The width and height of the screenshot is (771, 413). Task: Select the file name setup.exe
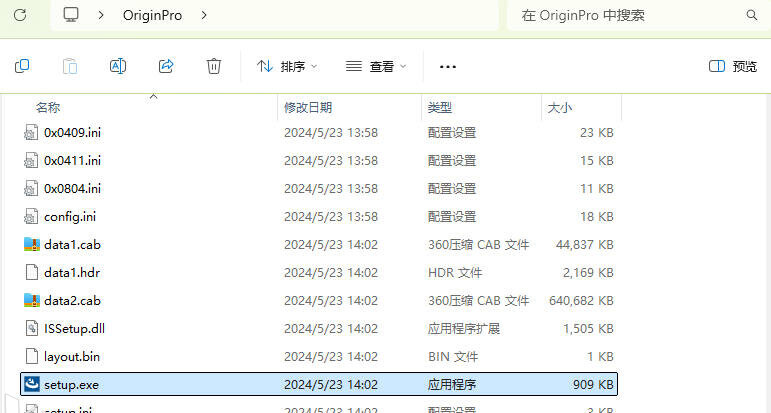[71, 384]
